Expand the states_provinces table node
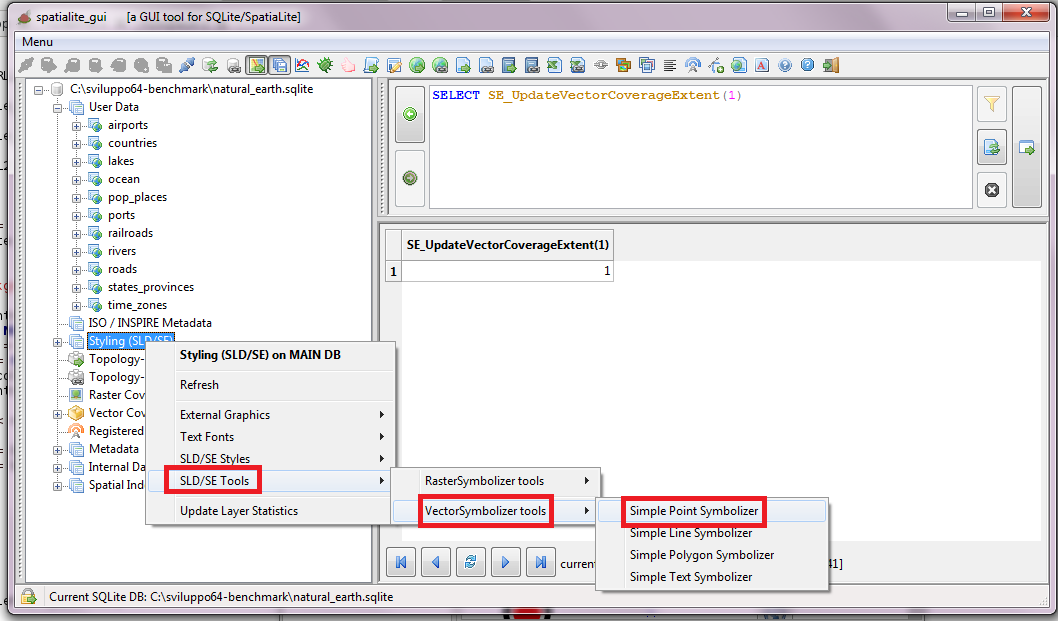The height and width of the screenshot is (621, 1058). coord(76,288)
